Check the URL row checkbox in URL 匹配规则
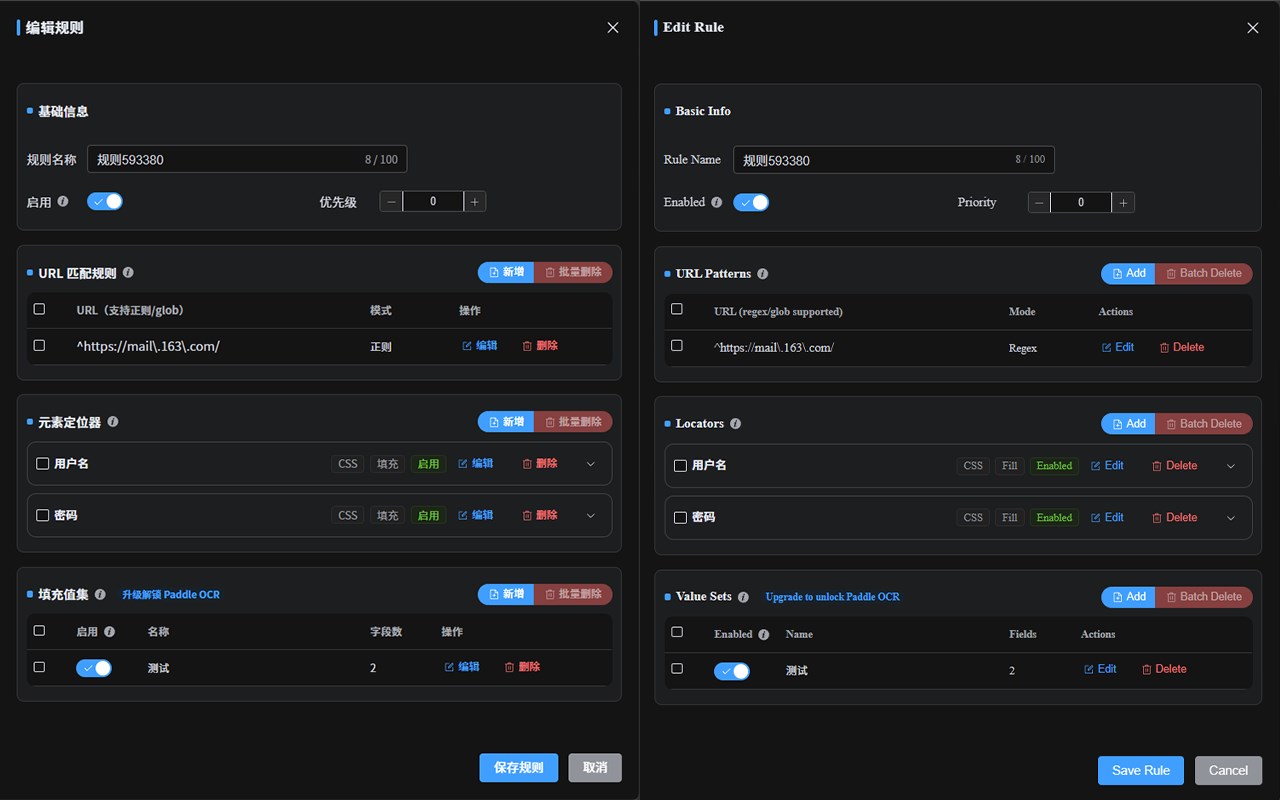Image resolution: width=1280 pixels, height=800 pixels. (x=39, y=345)
